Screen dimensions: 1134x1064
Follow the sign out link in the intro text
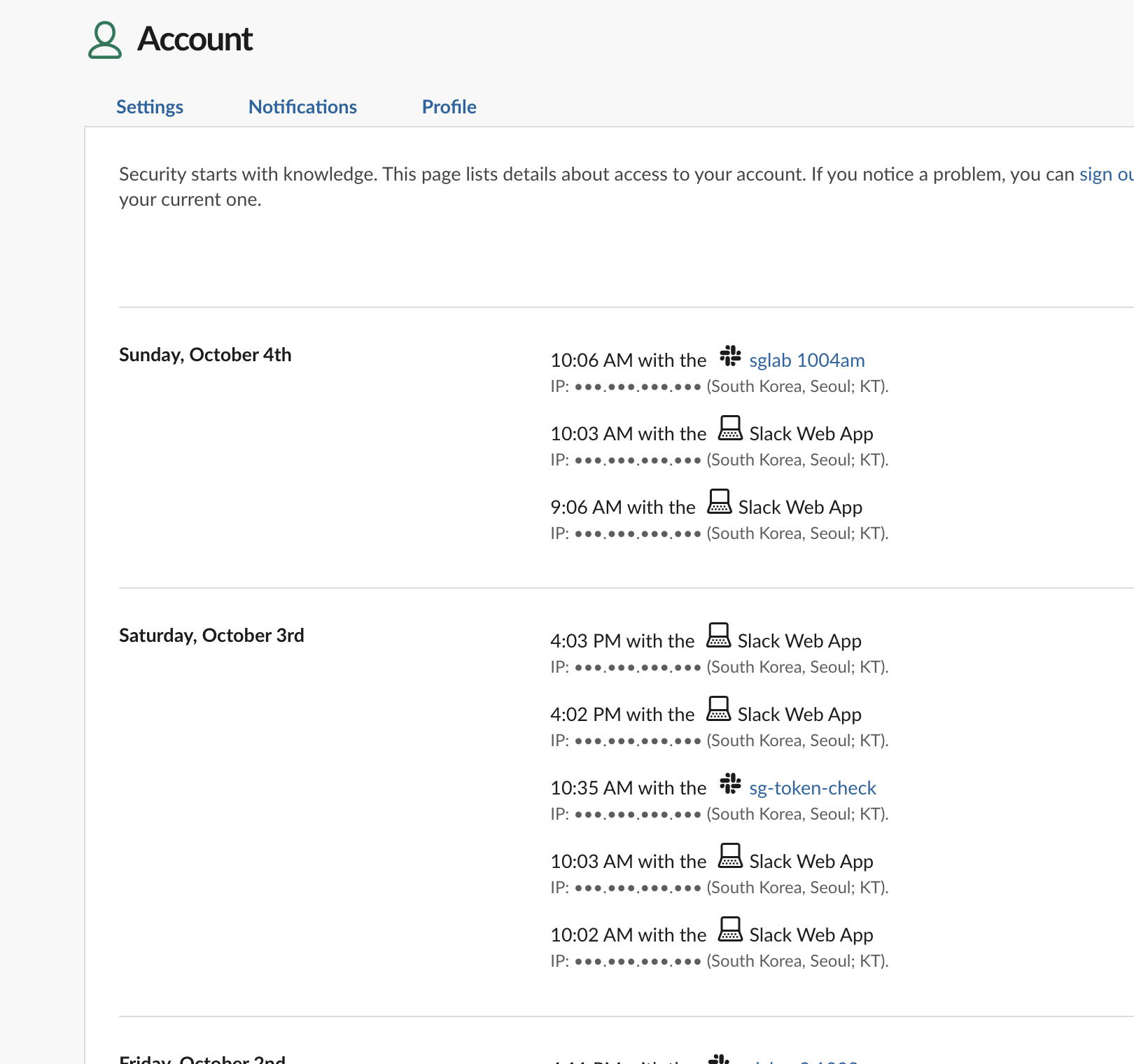pyautogui.click(x=1106, y=174)
